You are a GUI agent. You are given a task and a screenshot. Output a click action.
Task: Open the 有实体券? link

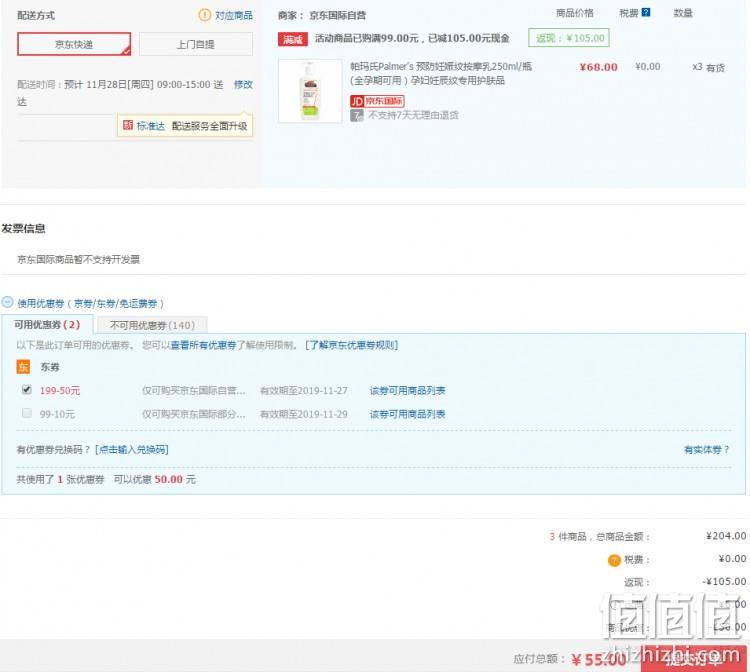(x=706, y=450)
